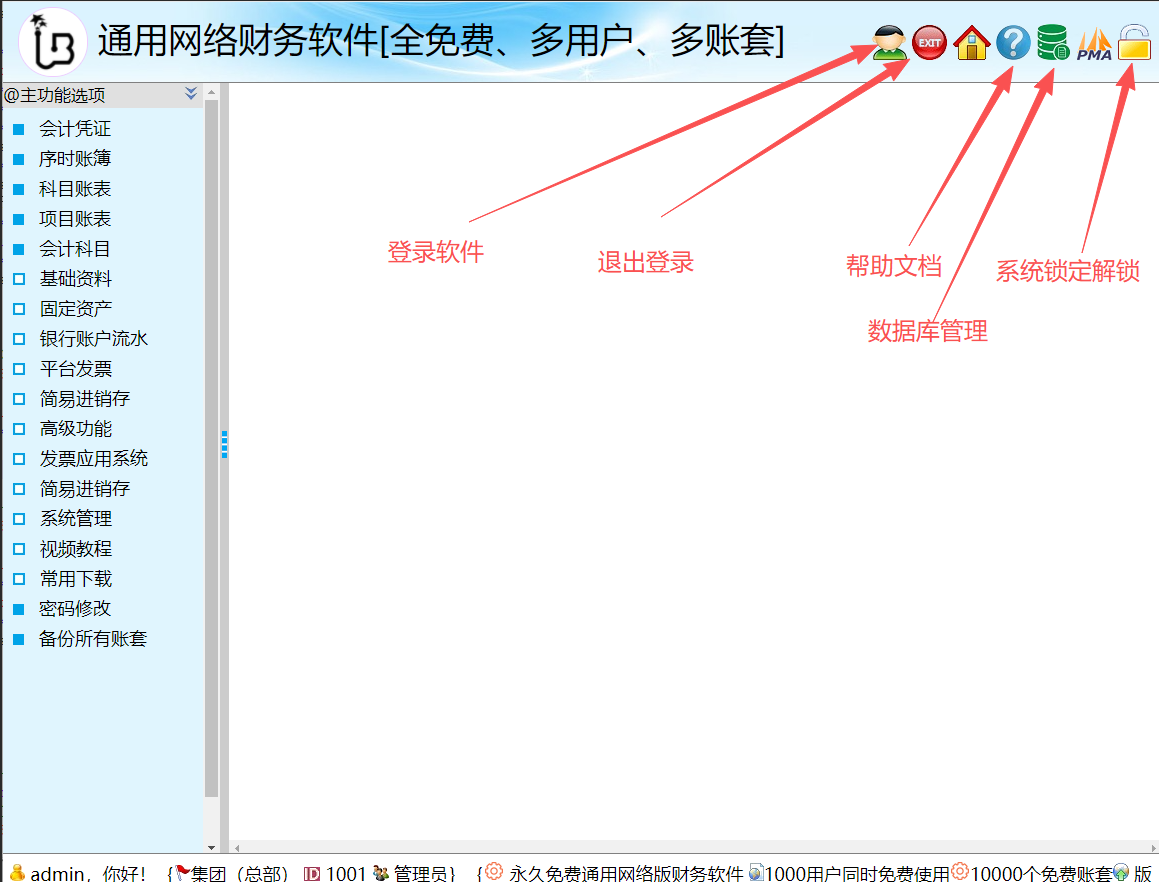Click the PMA icon in toolbar
Viewport: 1159px width, 882px height.
point(1094,44)
